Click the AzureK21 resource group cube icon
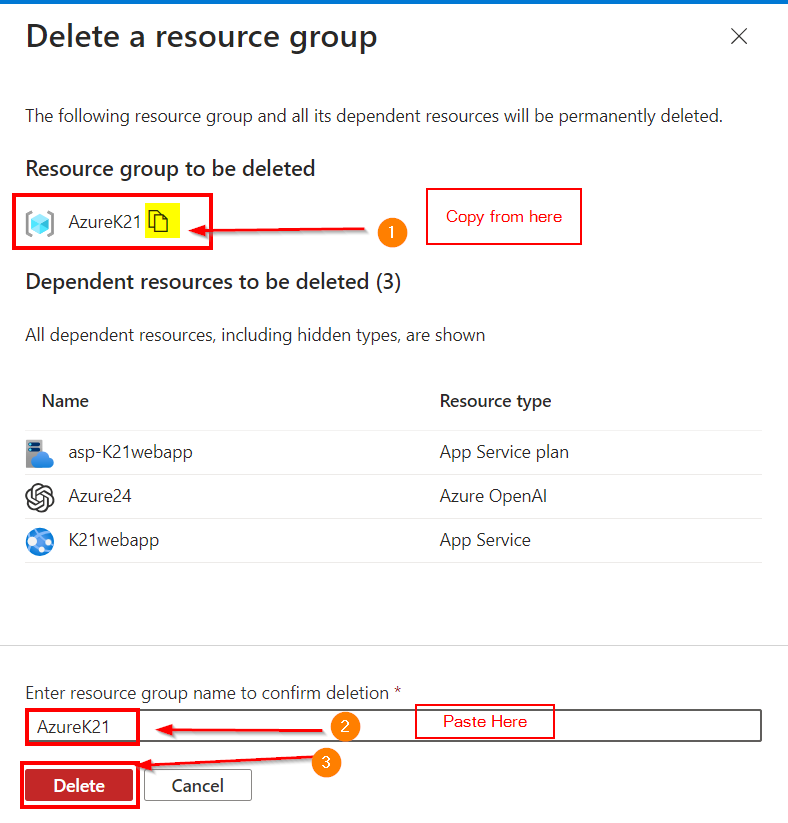The height and width of the screenshot is (823, 788). pos(40,223)
